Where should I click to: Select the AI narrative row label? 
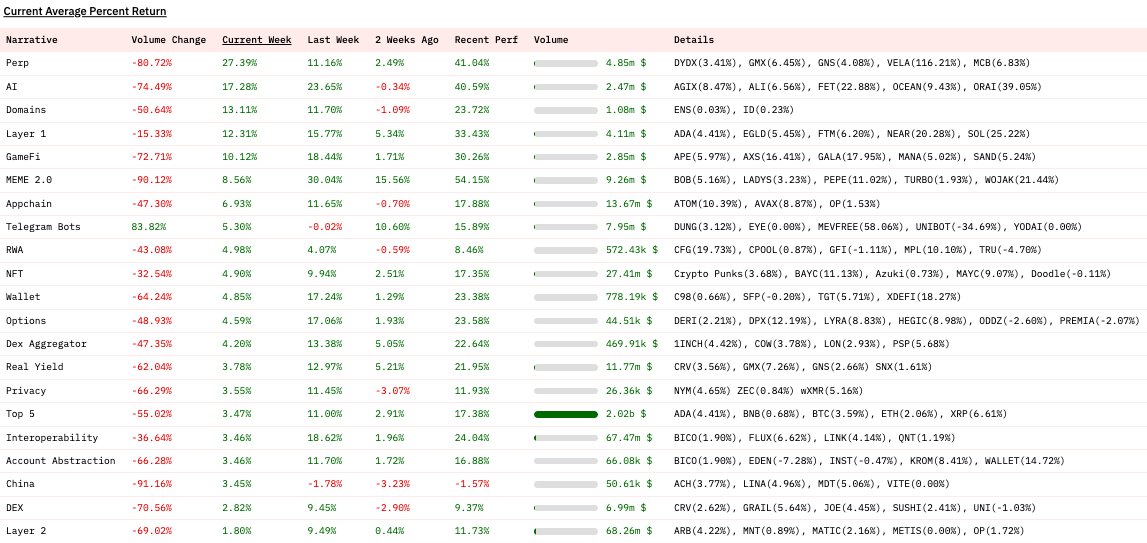12,86
